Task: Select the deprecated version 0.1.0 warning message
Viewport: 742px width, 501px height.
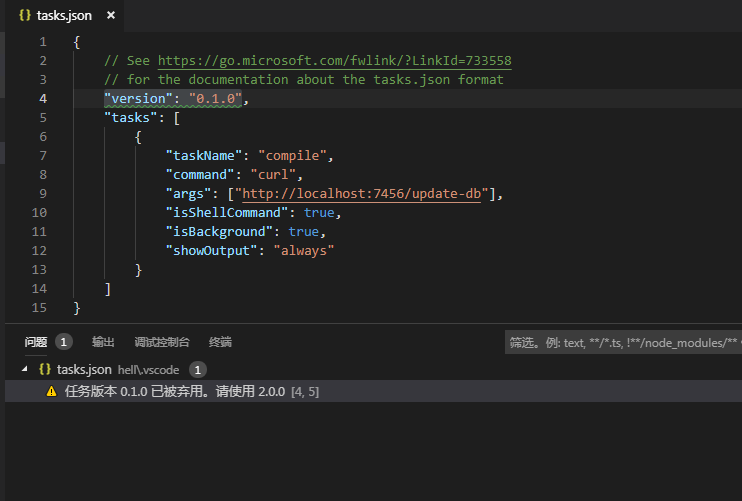Action: (175, 391)
